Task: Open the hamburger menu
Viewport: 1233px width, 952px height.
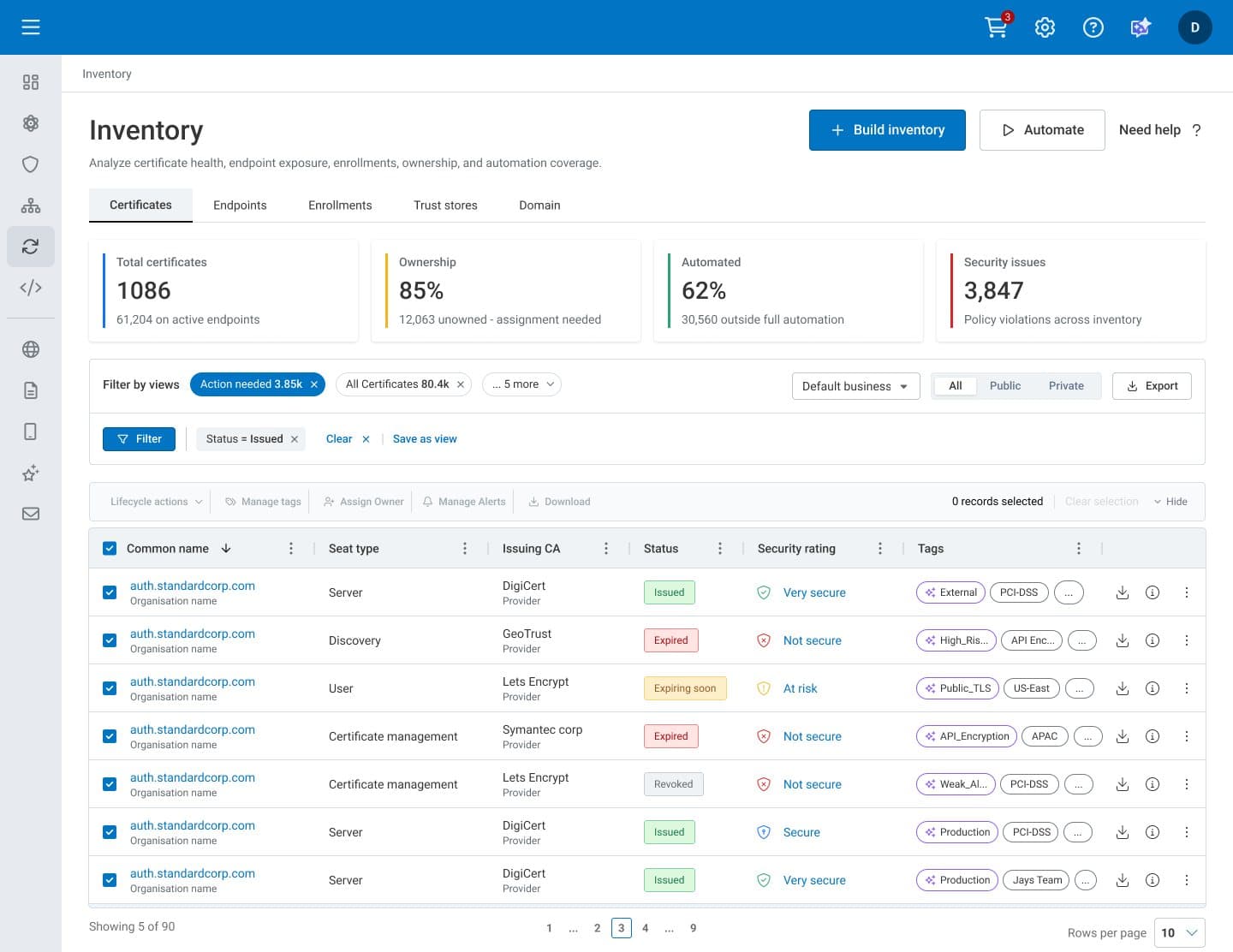Action: click(31, 27)
